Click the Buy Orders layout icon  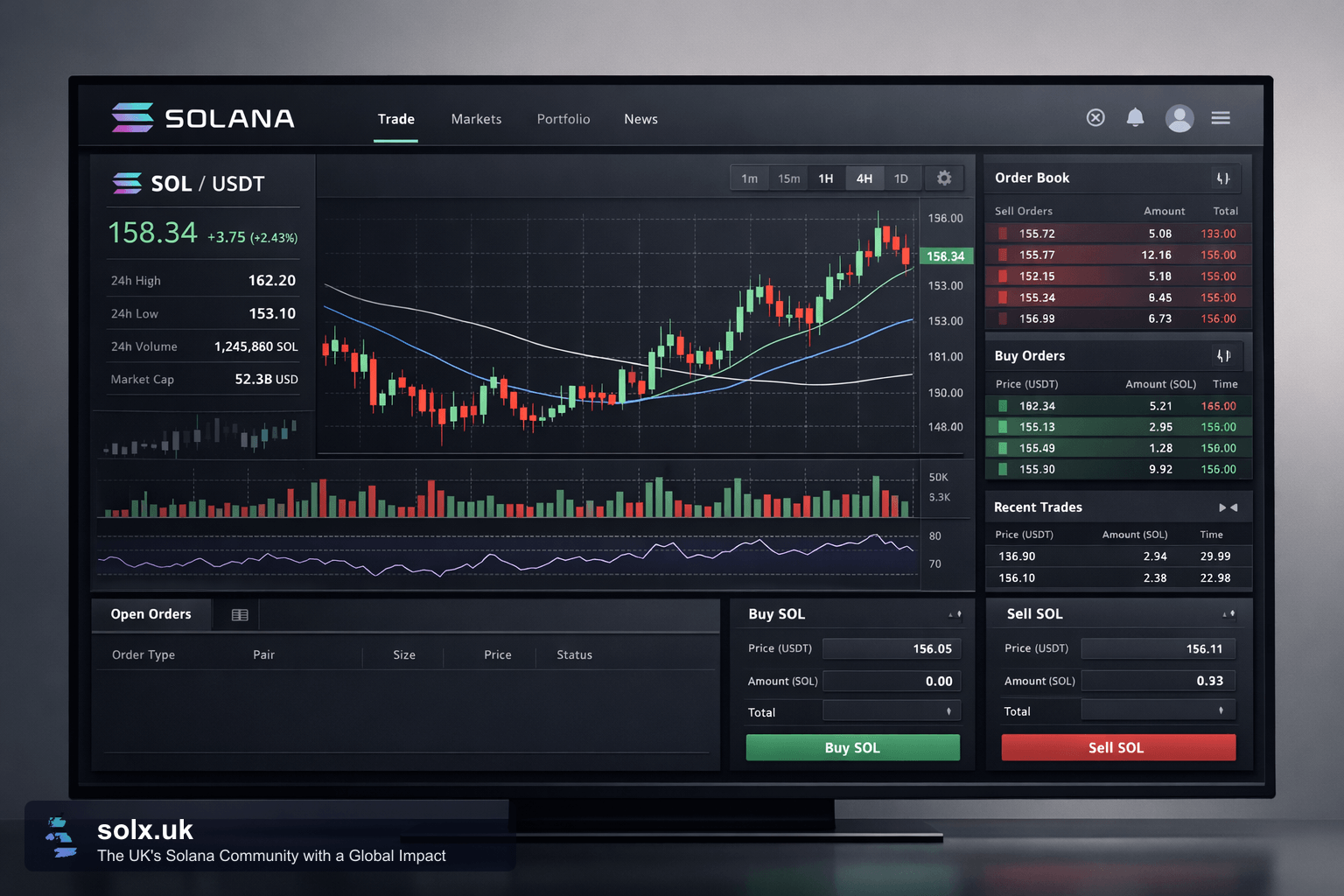coord(1223,355)
